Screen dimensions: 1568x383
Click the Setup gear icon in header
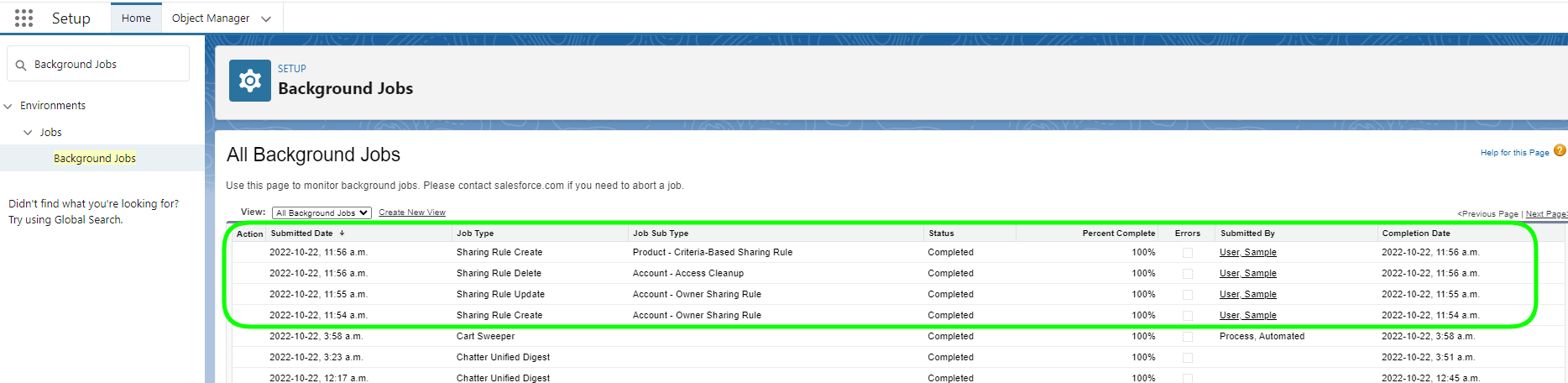coord(250,81)
